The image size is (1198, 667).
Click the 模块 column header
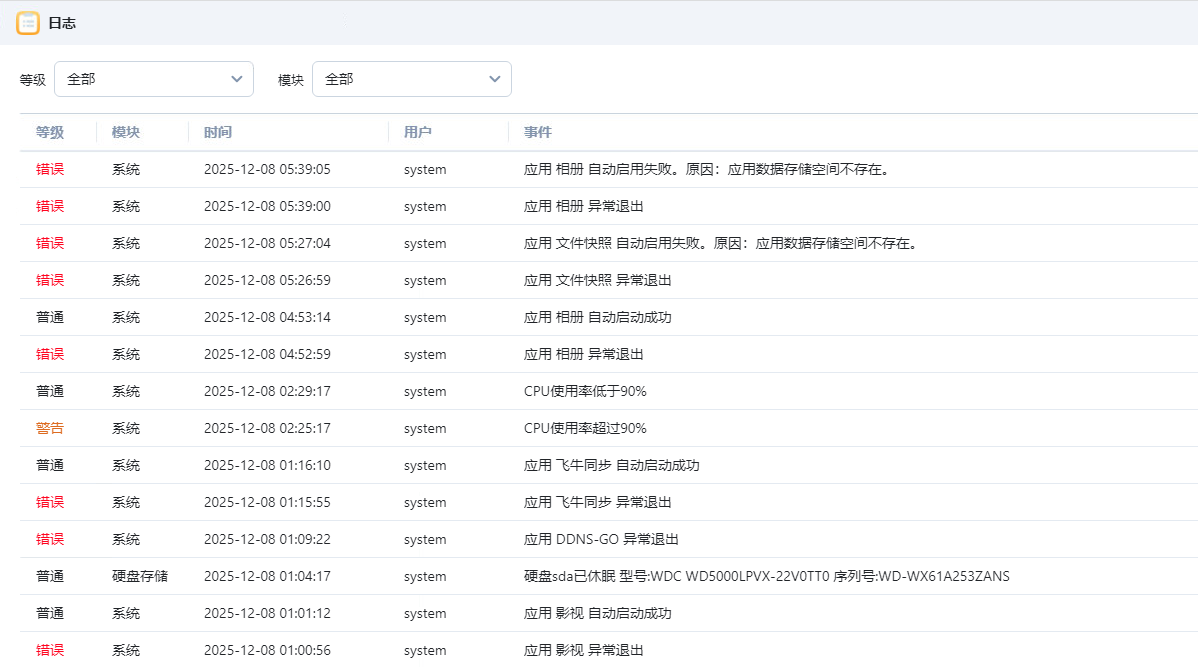[x=125, y=132]
